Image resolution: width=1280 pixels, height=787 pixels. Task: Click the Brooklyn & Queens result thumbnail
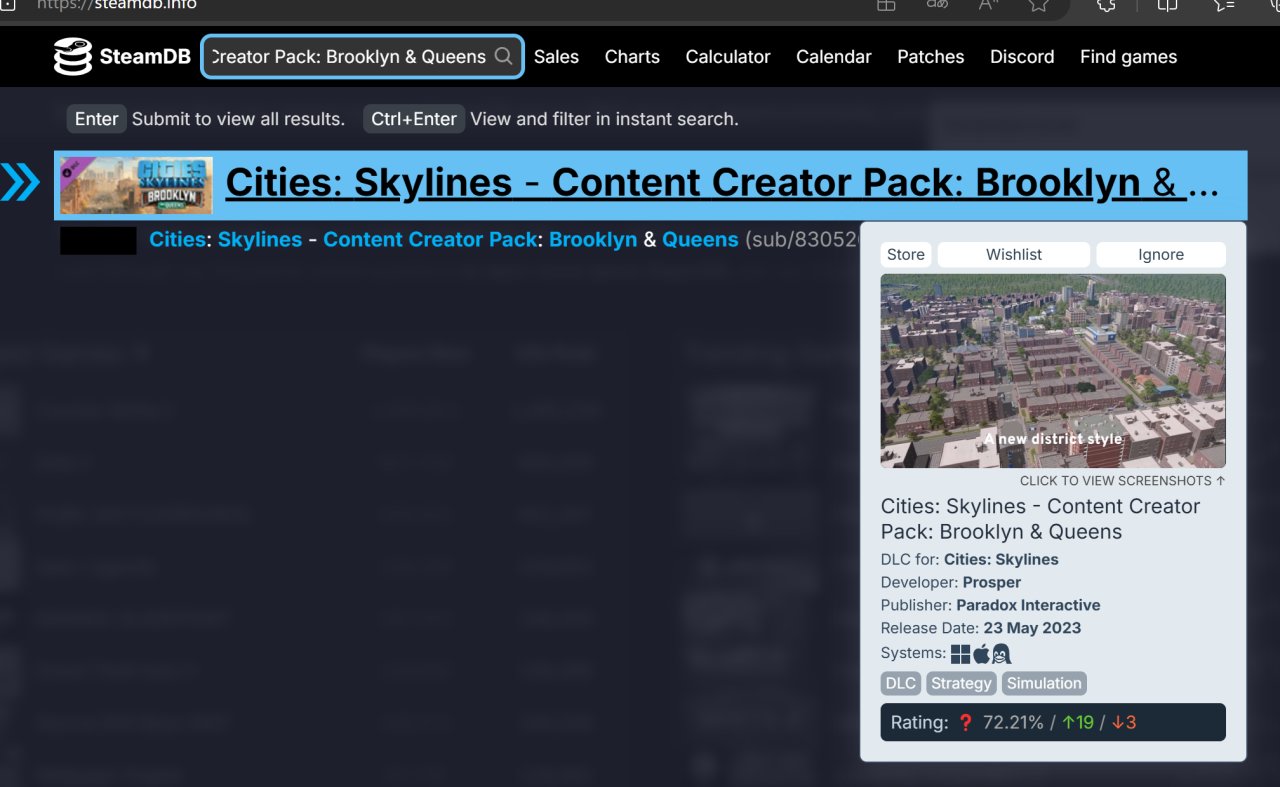point(136,185)
